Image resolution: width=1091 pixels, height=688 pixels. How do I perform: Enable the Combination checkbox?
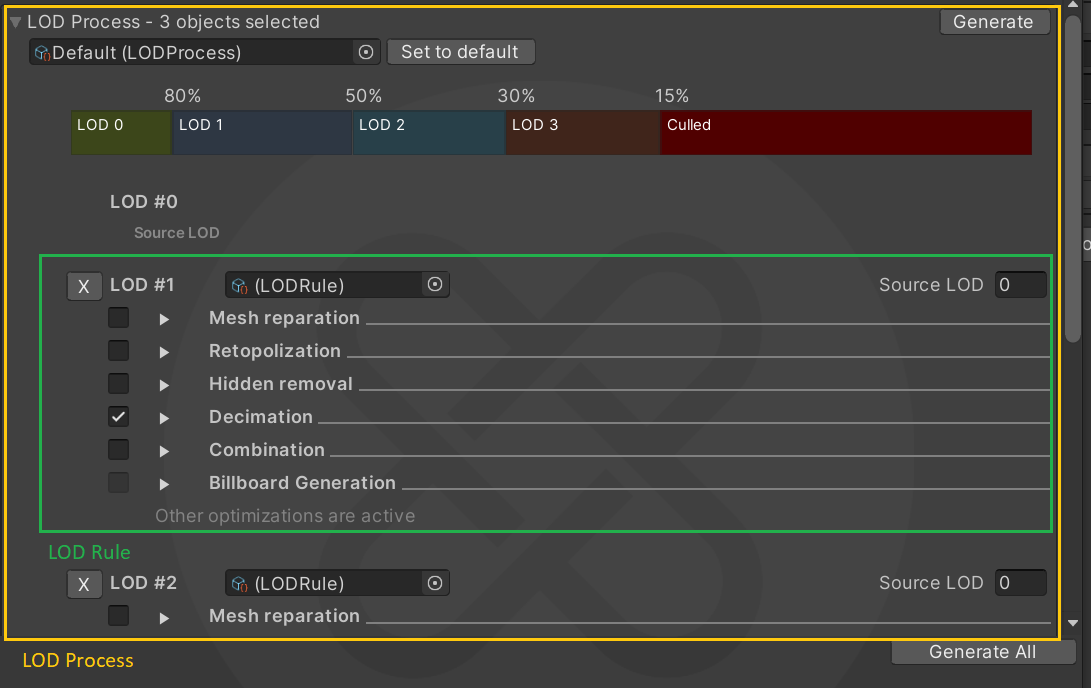point(118,449)
